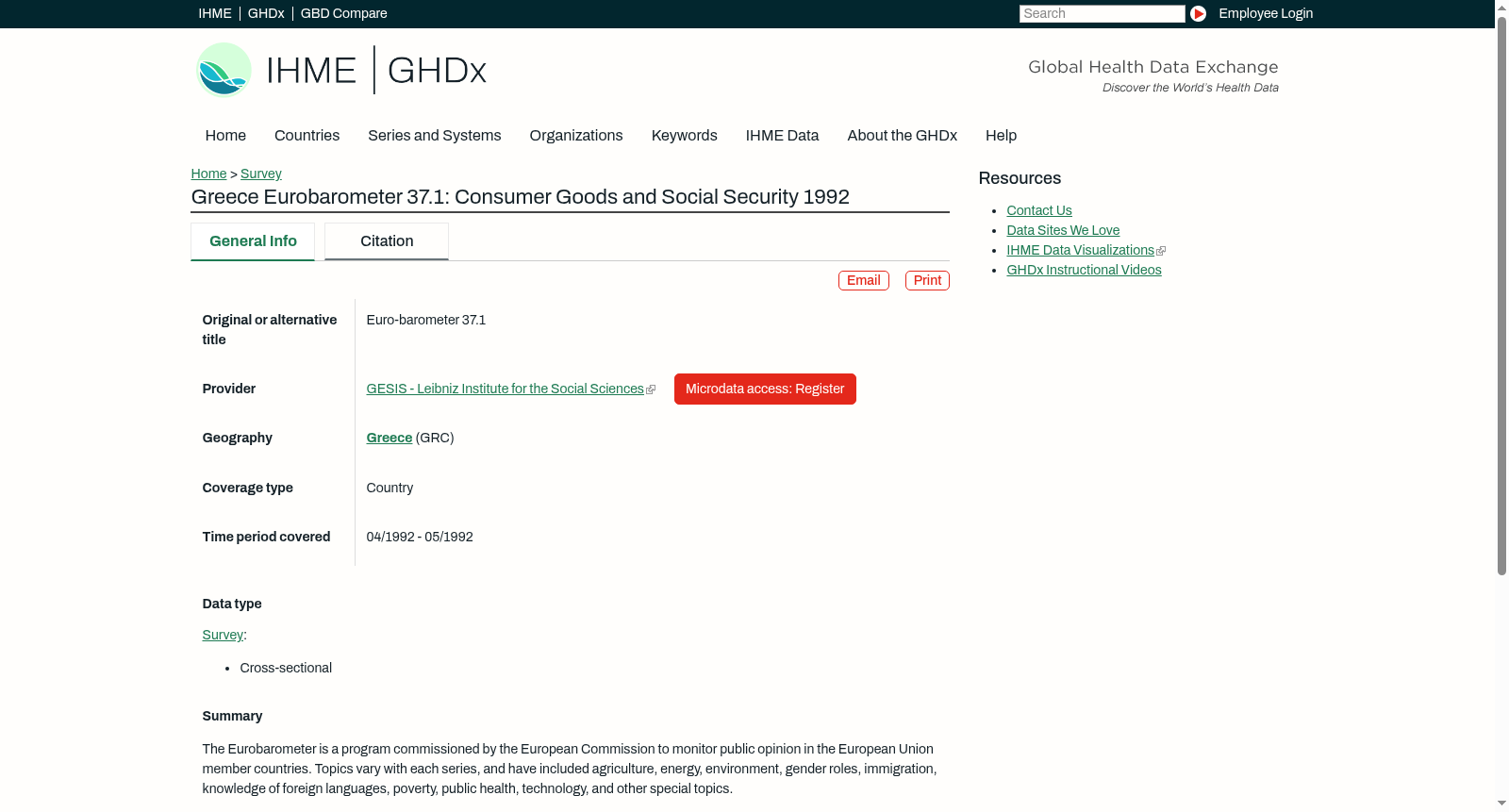Click the Employee Login link
Viewport: 1509px width, 812px height.
tap(1266, 13)
